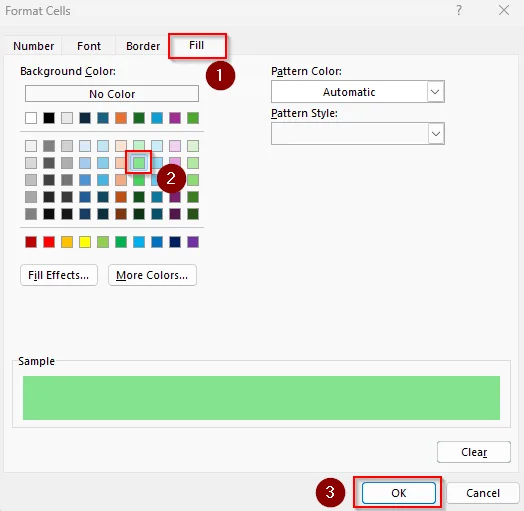Pick the white swatch in top theme row
The height and width of the screenshot is (511, 524).
click(31, 118)
